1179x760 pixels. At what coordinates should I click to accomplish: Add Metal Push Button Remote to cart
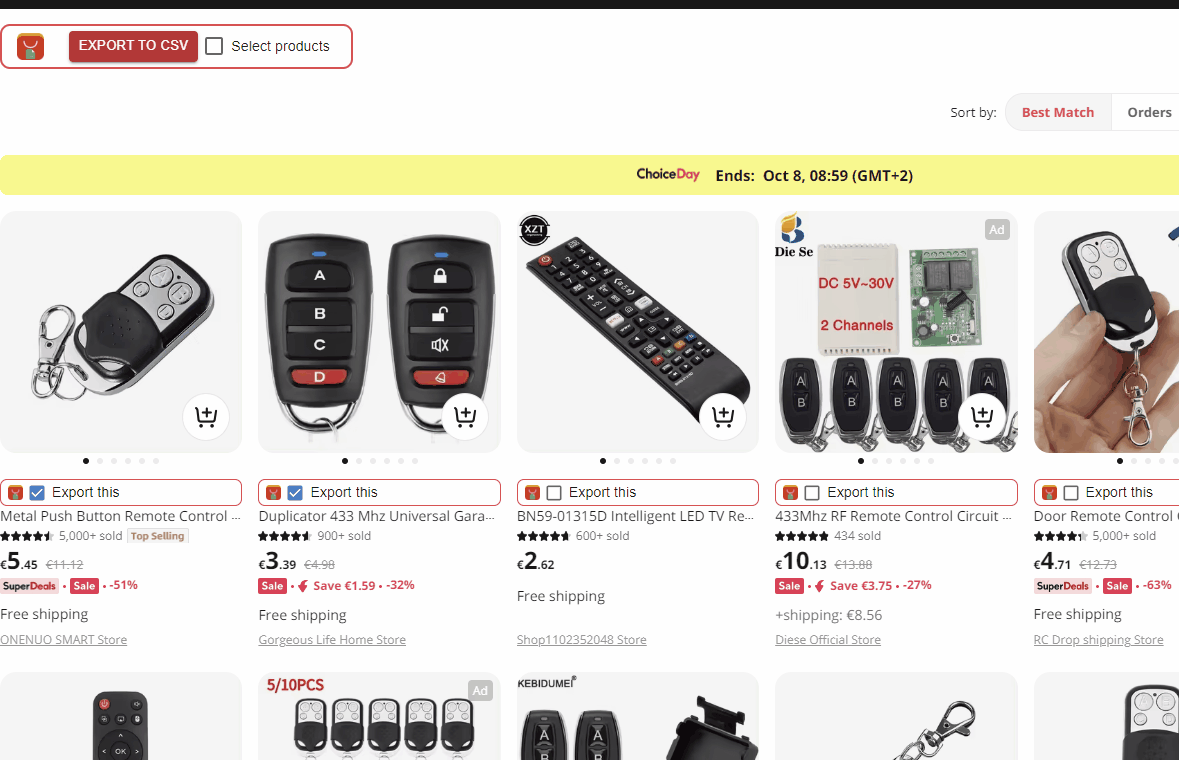[206, 416]
